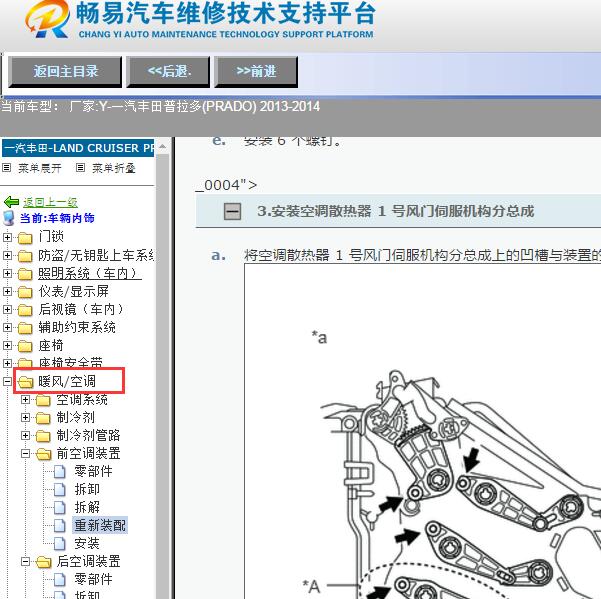Click section heading 3.安装空调散热器 1 号风门伺服机构分总成

pyautogui.click(x=396, y=211)
